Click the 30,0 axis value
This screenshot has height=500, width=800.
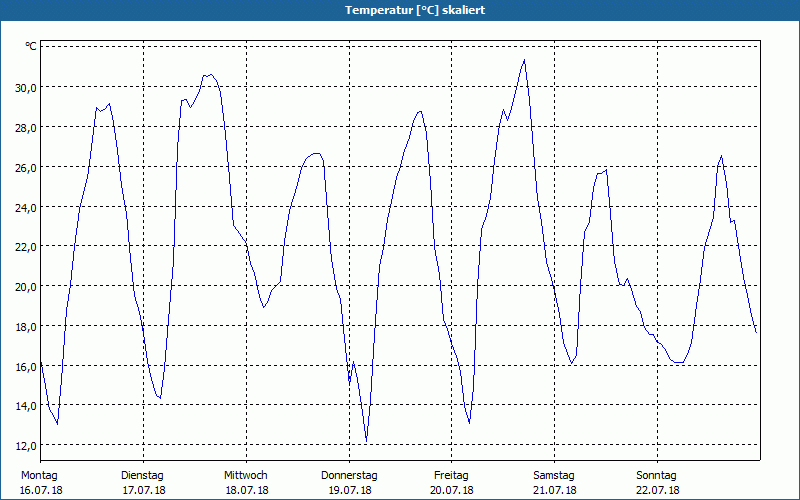(x=26, y=88)
